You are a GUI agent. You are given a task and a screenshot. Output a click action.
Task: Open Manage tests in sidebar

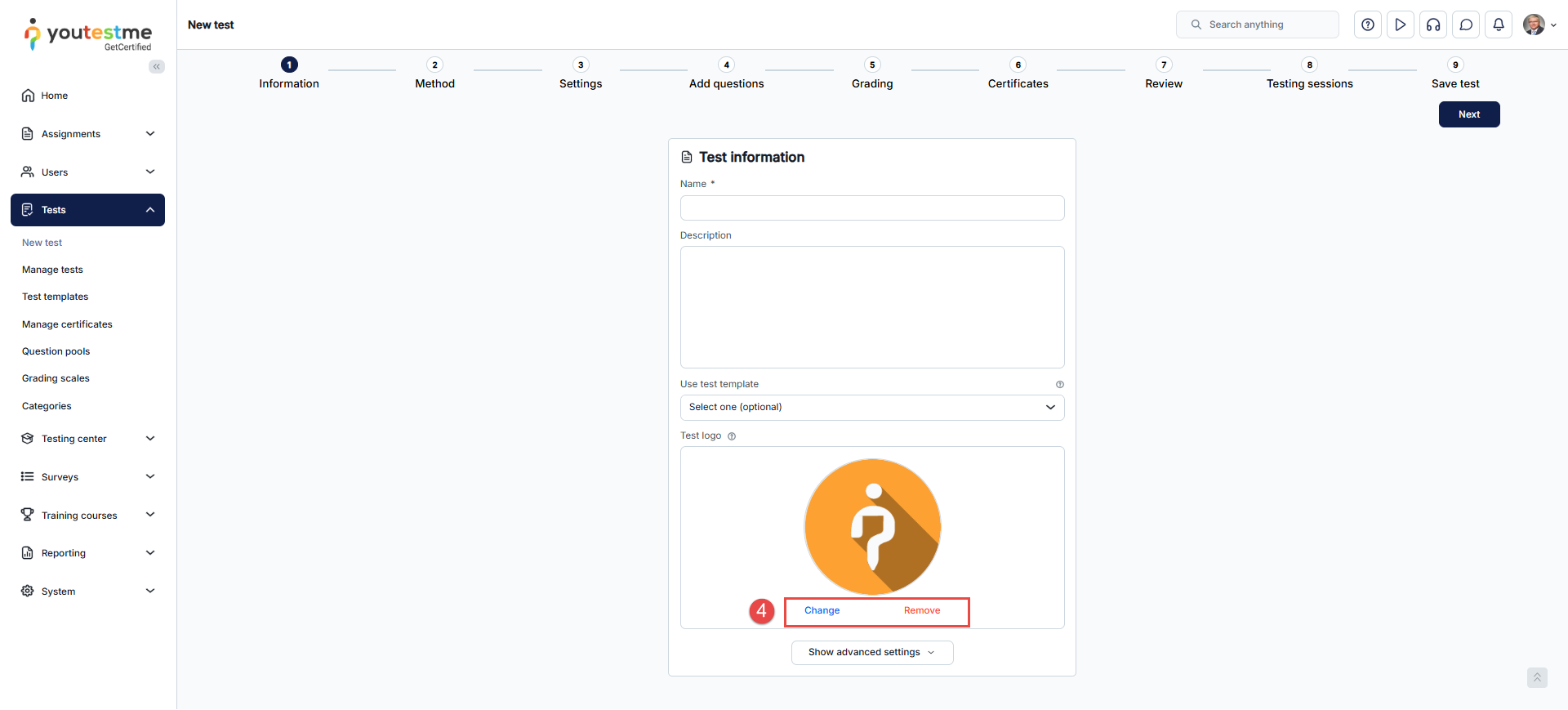(52, 270)
